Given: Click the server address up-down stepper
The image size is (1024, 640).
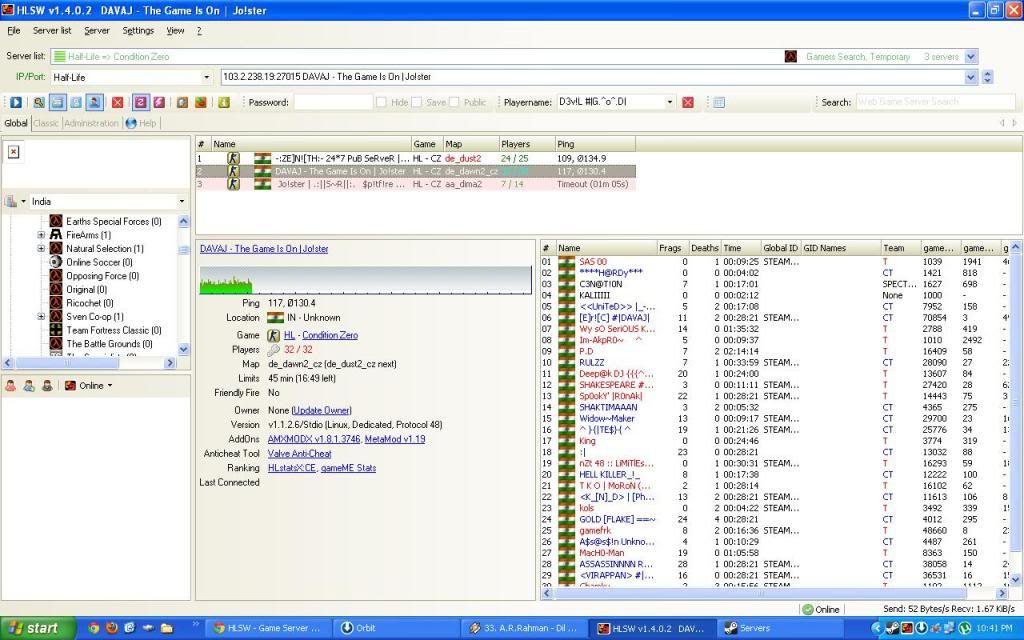Looking at the screenshot, I should pos(987,77).
